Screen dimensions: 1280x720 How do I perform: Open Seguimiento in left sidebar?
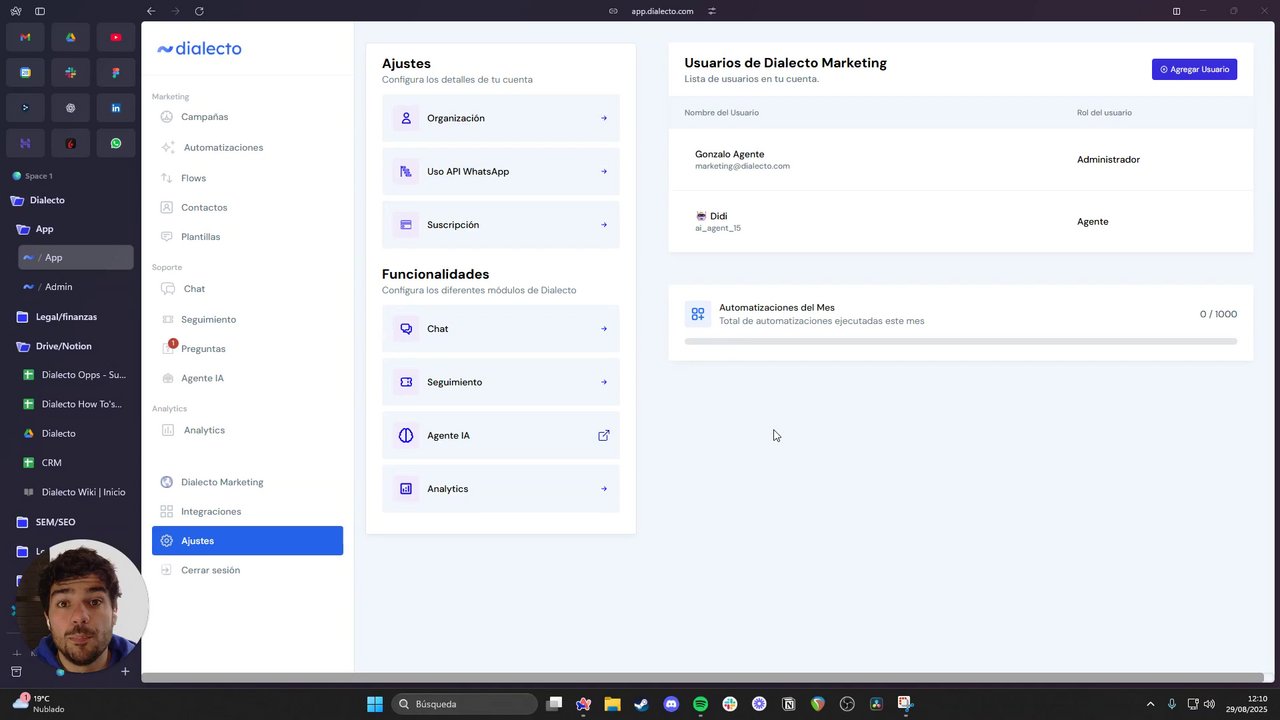pyautogui.click(x=208, y=319)
